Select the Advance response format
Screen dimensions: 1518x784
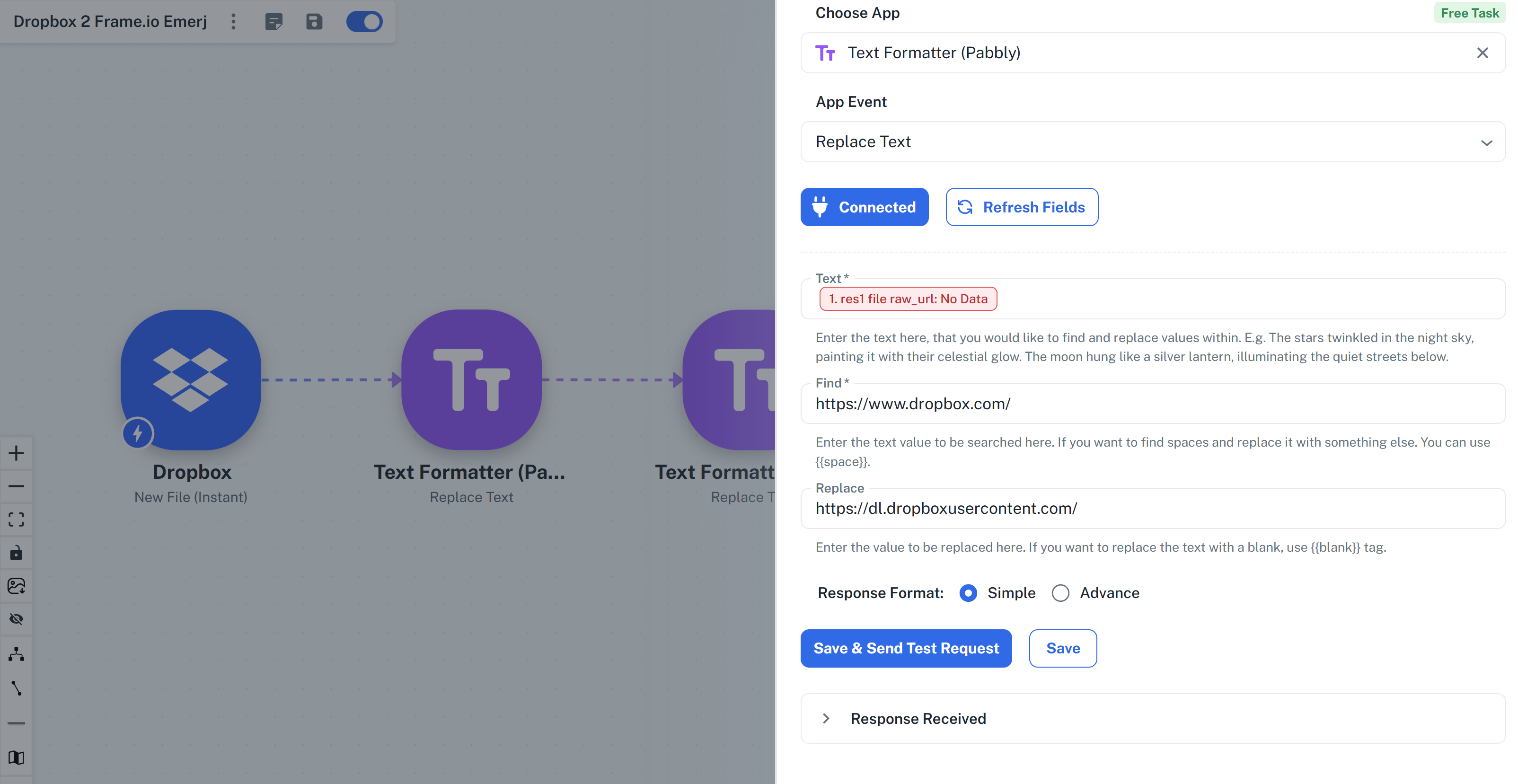(x=1060, y=592)
